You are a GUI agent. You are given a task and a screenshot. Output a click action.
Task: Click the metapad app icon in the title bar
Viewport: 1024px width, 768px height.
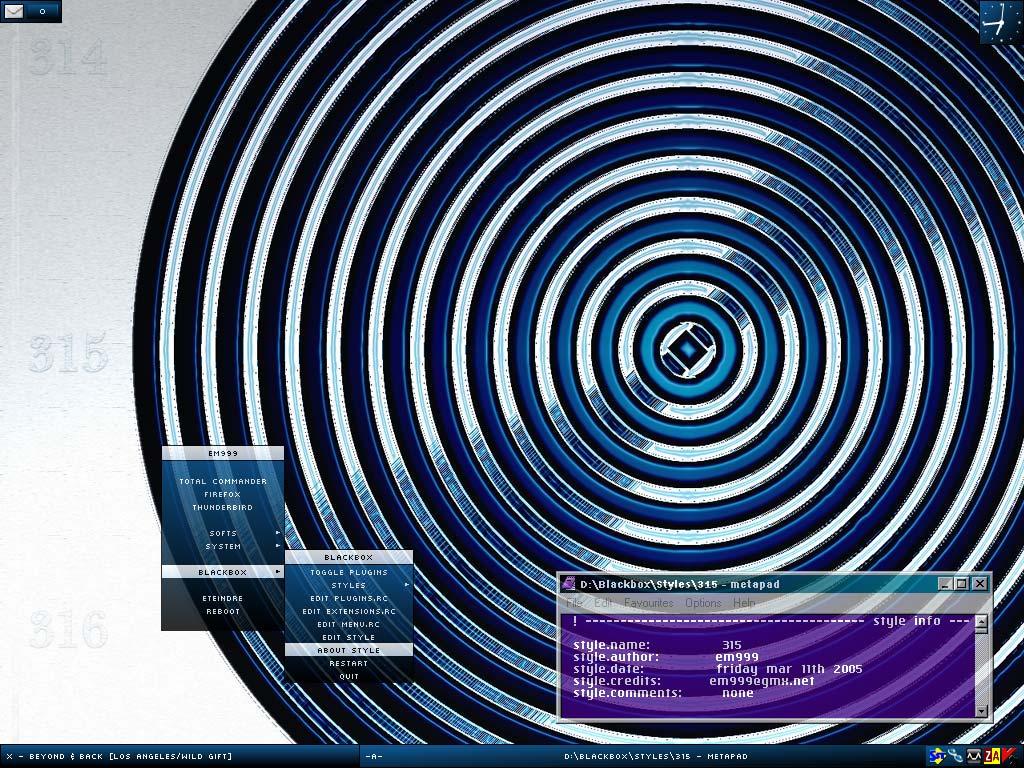pyautogui.click(x=569, y=583)
